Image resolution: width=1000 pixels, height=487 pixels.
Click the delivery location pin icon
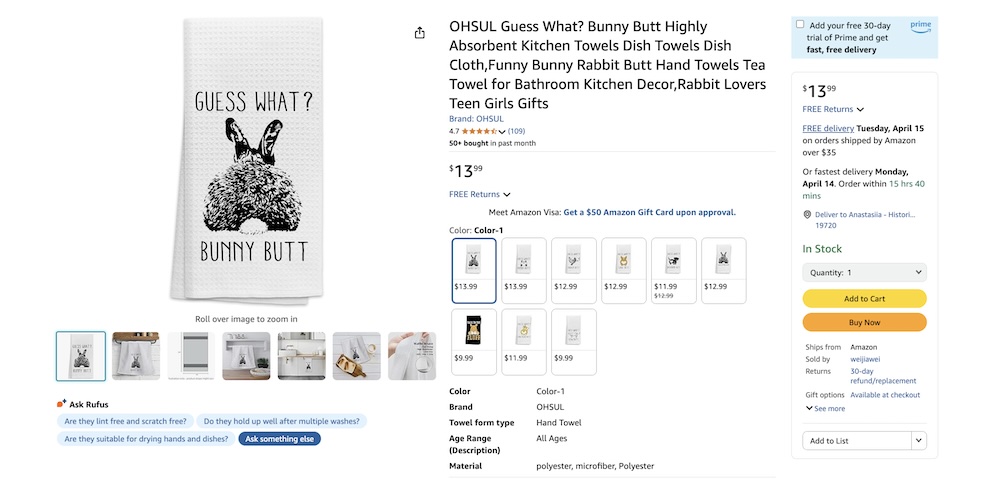(807, 214)
